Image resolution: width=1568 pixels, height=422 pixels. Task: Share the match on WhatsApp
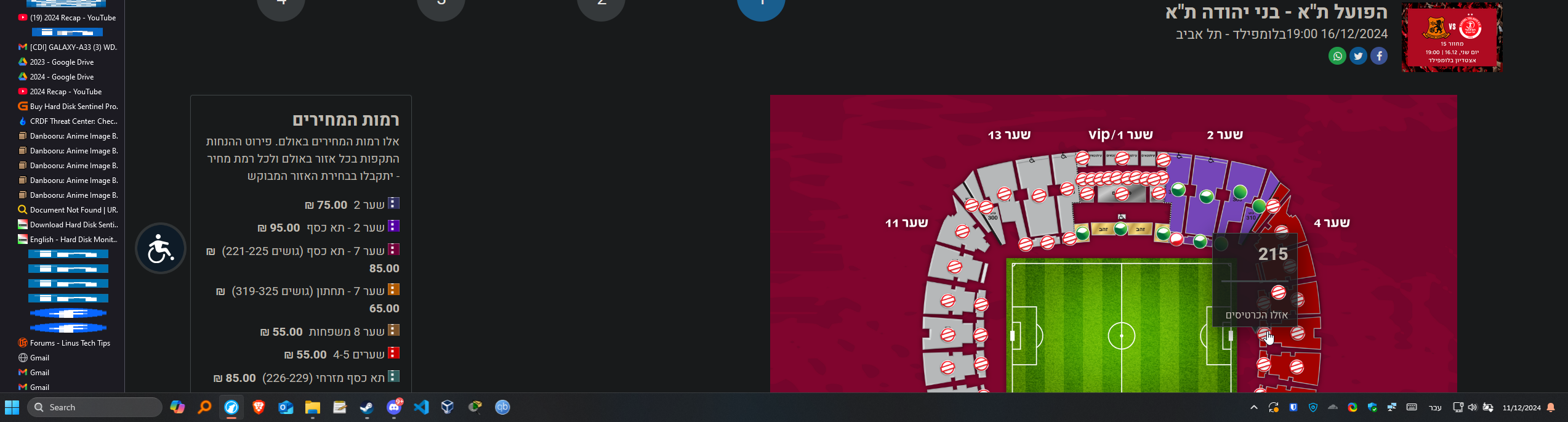click(x=1337, y=56)
